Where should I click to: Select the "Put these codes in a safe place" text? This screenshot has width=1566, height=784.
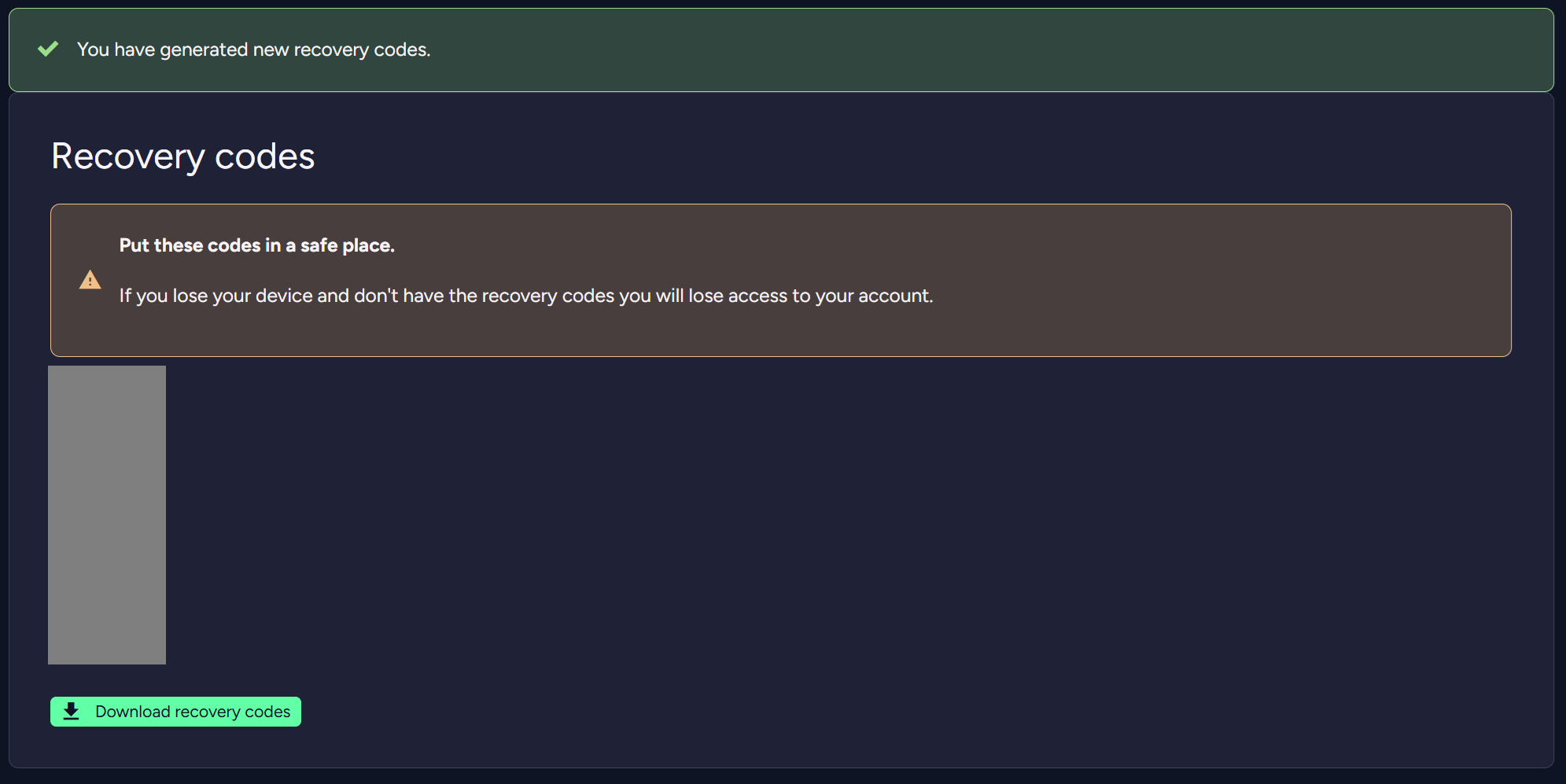(x=256, y=245)
